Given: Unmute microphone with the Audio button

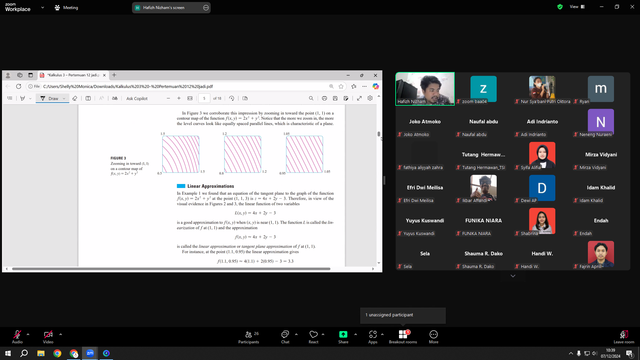Looking at the screenshot, I should [x=17, y=336].
